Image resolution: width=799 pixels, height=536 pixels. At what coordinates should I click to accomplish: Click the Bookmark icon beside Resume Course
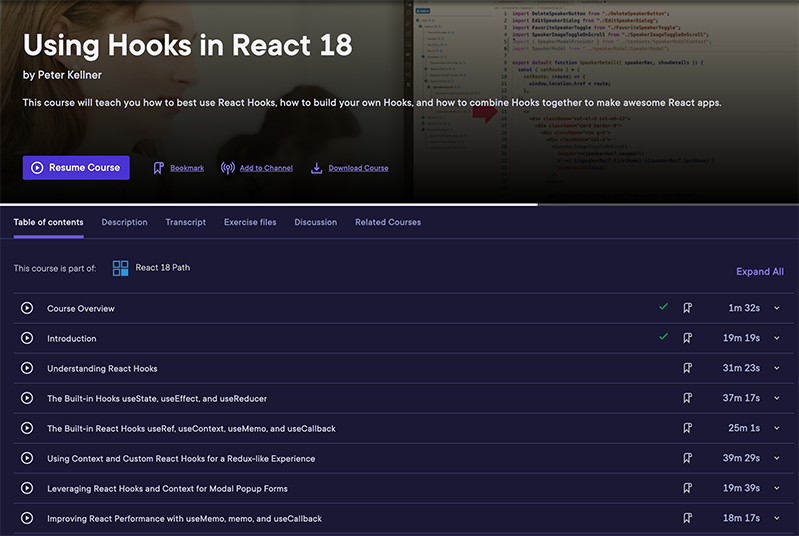(158, 168)
